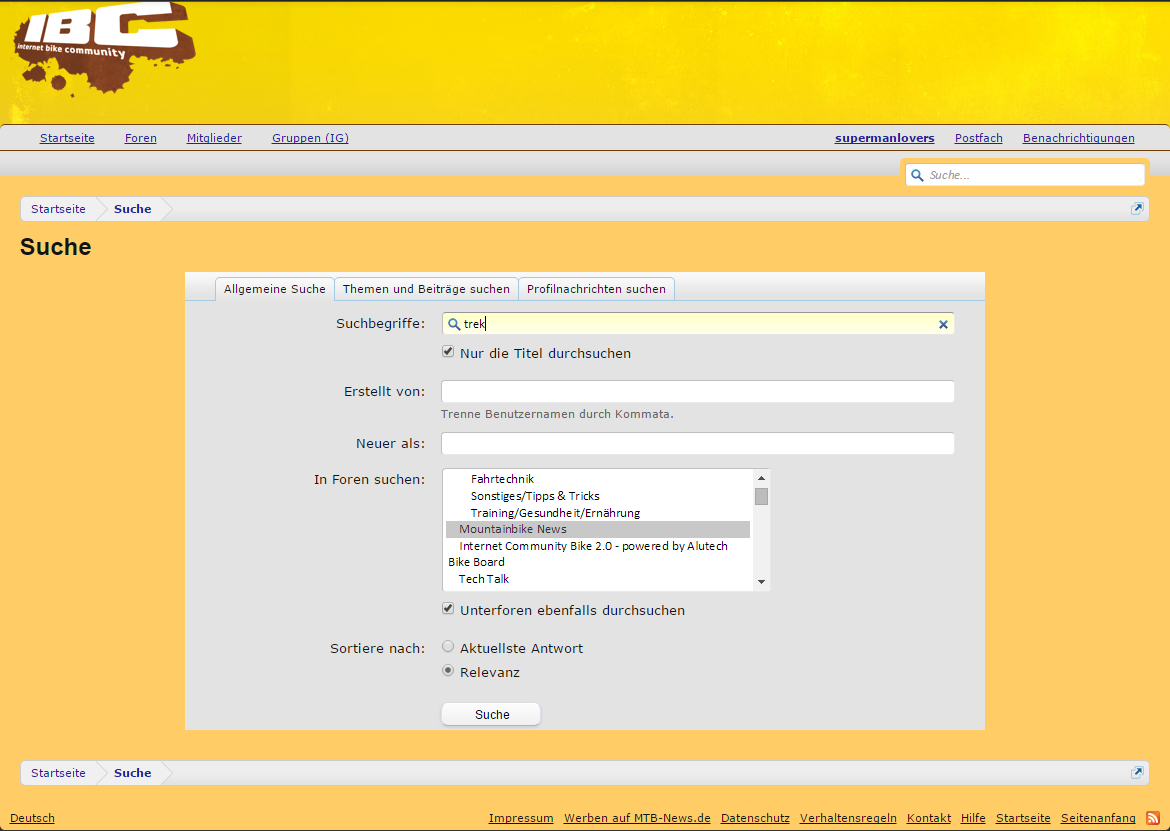The width and height of the screenshot is (1170, 831).
Task: Click the top breadcrumb popup arrow icon
Action: click(1137, 209)
